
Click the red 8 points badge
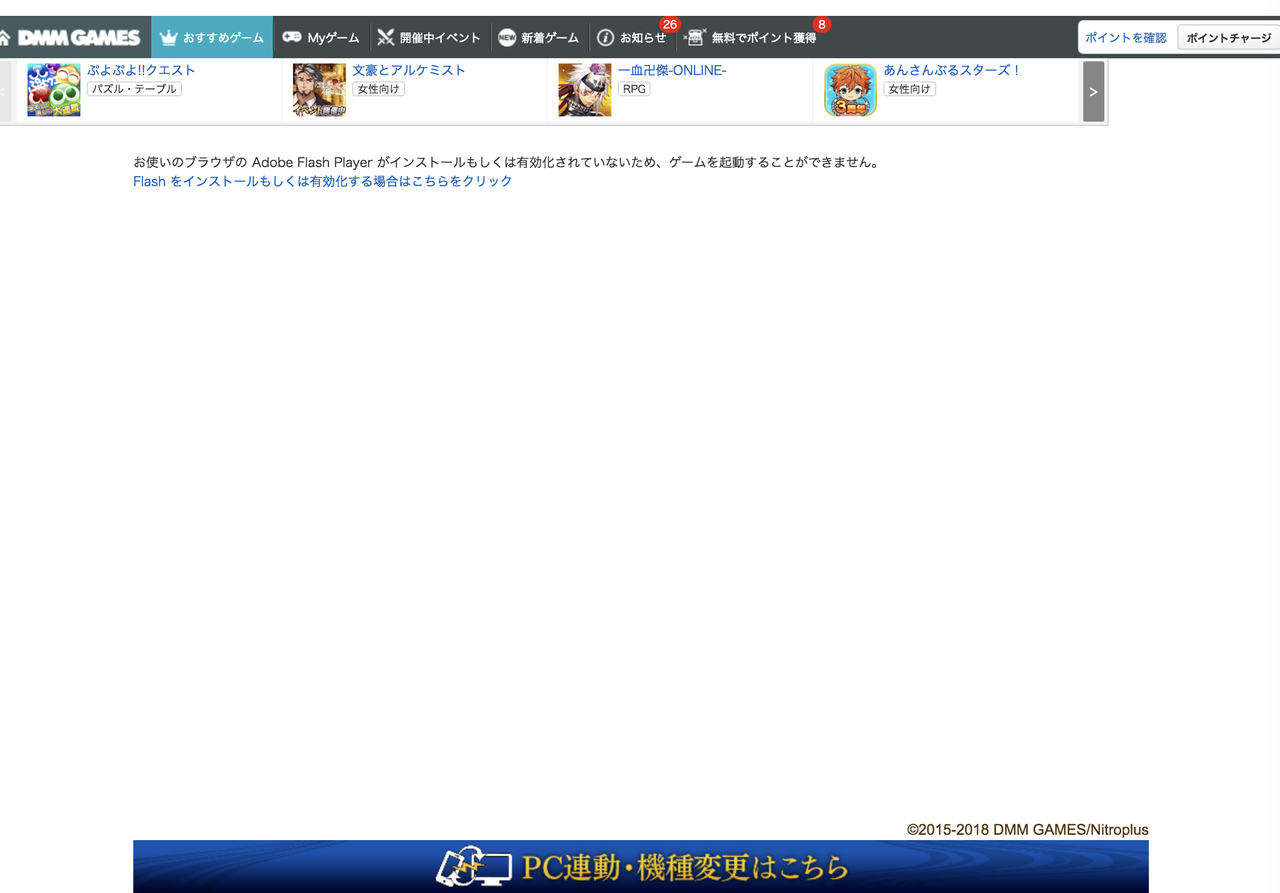(x=822, y=24)
